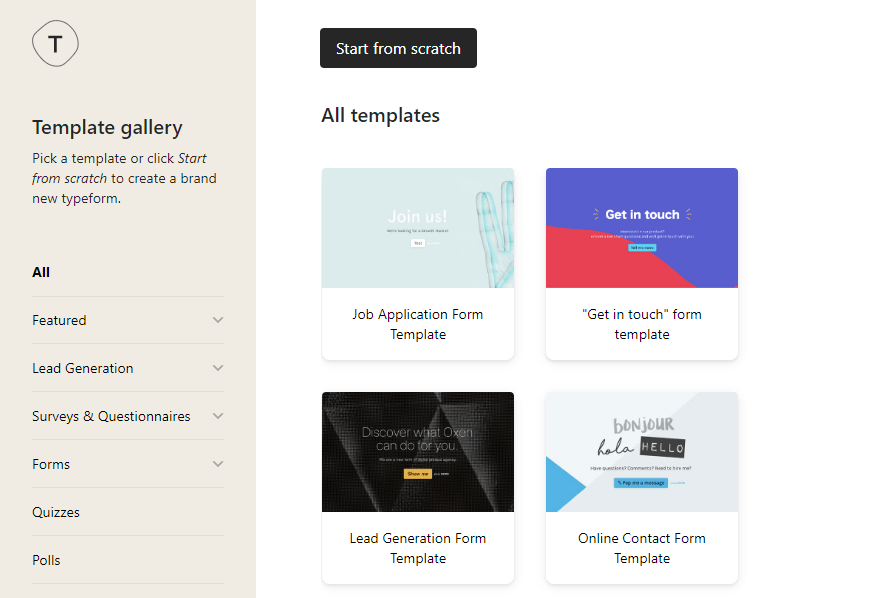
Task: Click the "Start from scratch" button
Action: coord(398,48)
